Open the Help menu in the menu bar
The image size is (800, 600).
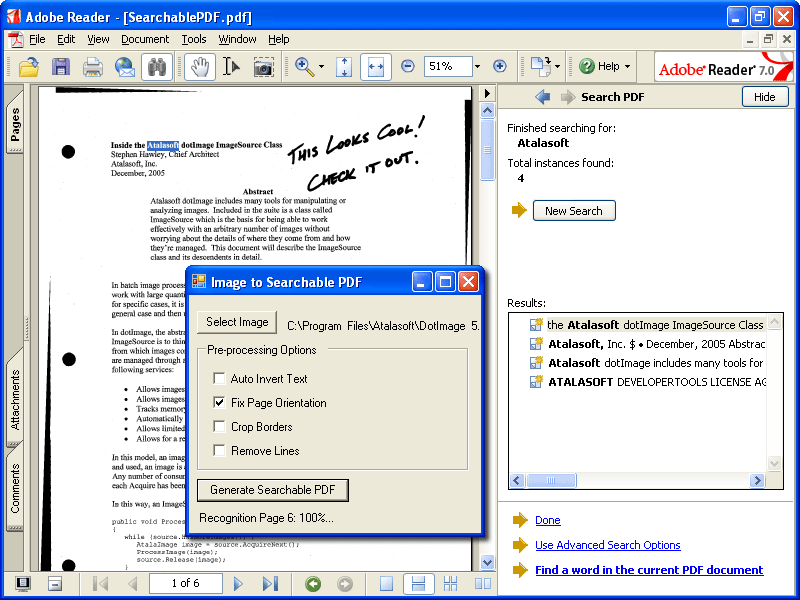pyautogui.click(x=279, y=39)
